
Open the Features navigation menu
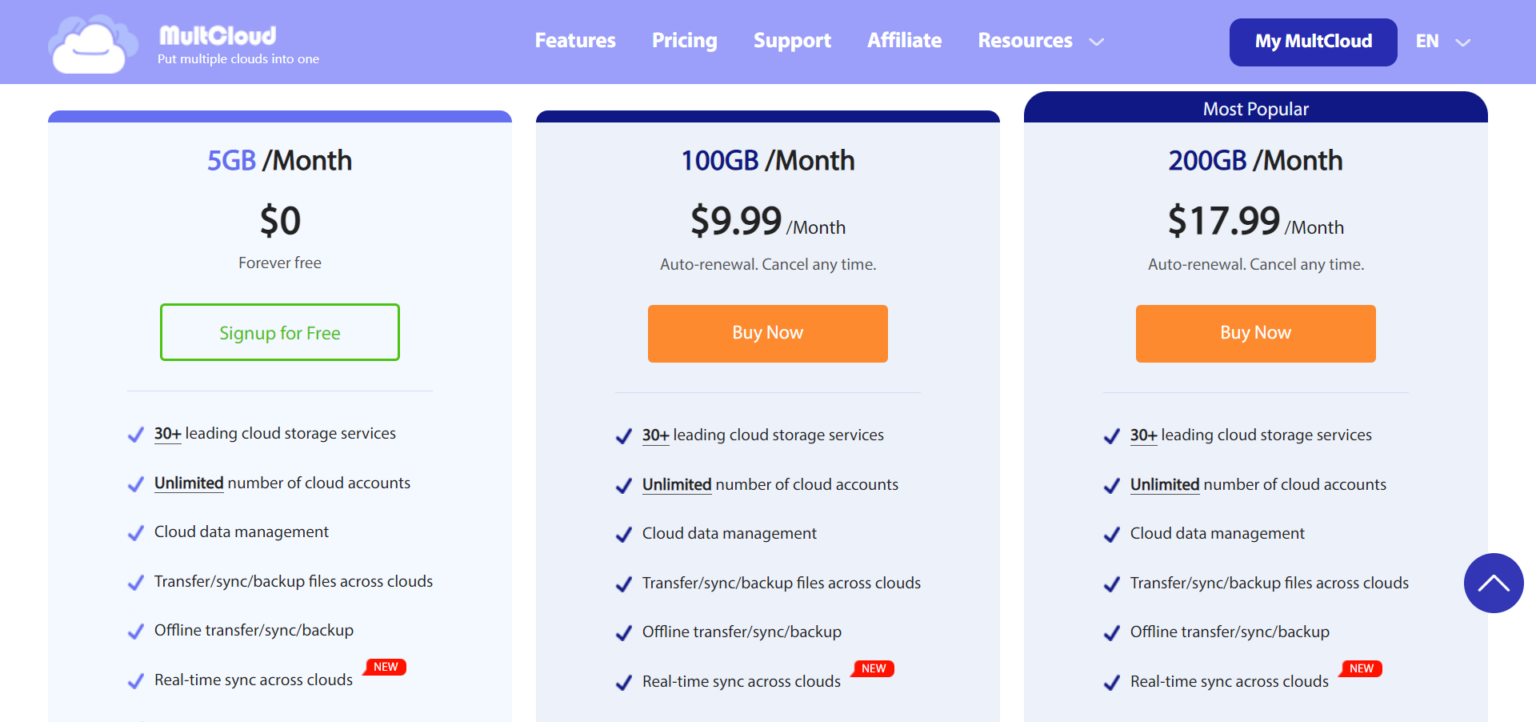[575, 41]
